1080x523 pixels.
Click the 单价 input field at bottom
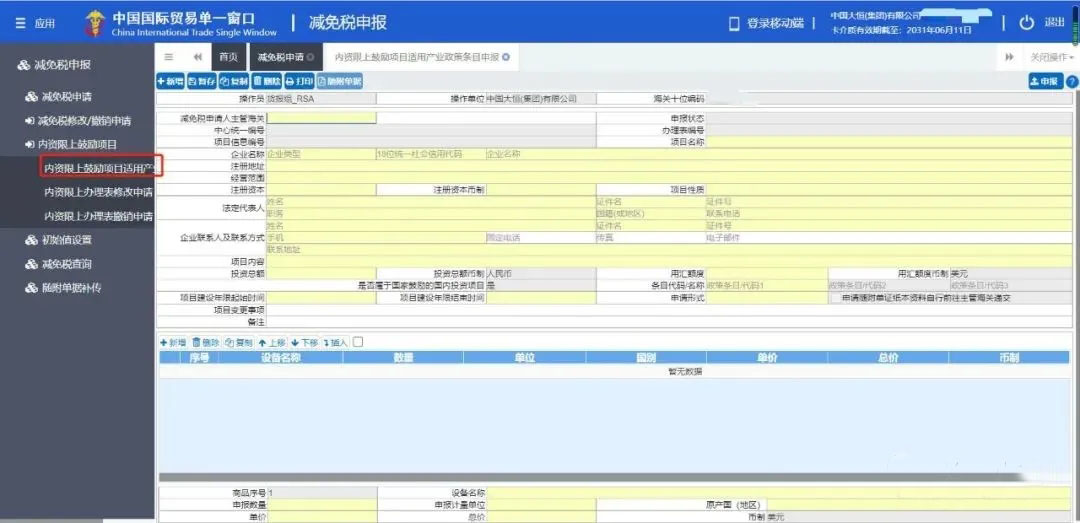tap(321, 517)
